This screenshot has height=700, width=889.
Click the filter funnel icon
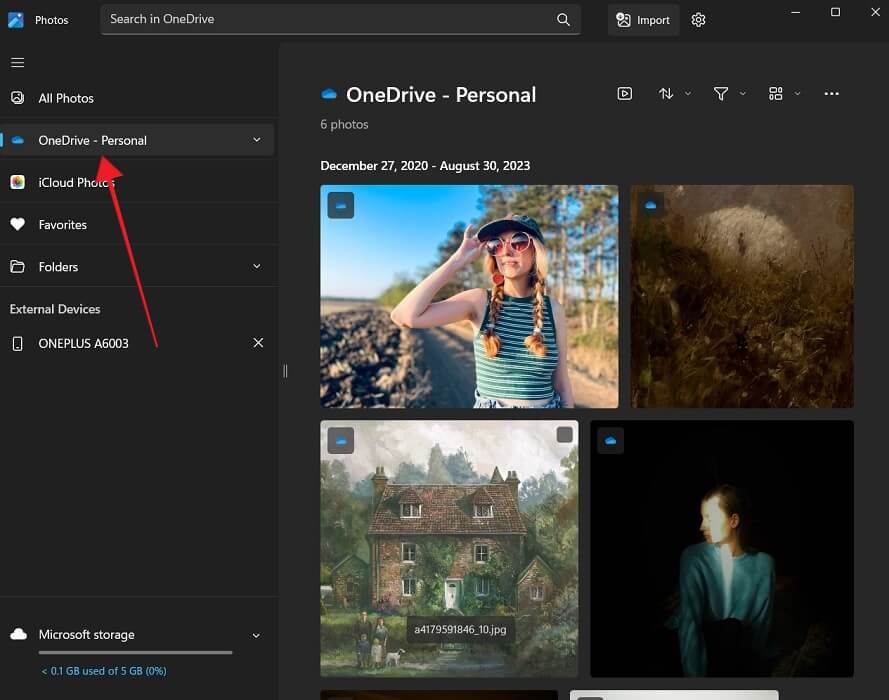[720, 94]
